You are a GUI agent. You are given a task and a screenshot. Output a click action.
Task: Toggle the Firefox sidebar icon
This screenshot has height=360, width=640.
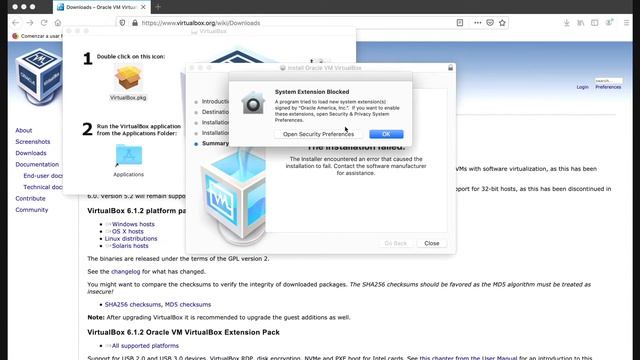[595, 23]
